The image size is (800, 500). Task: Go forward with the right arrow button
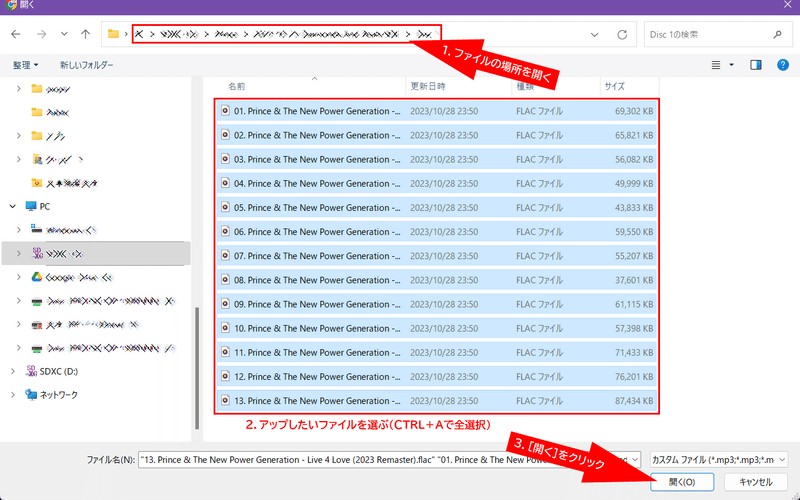[41, 34]
